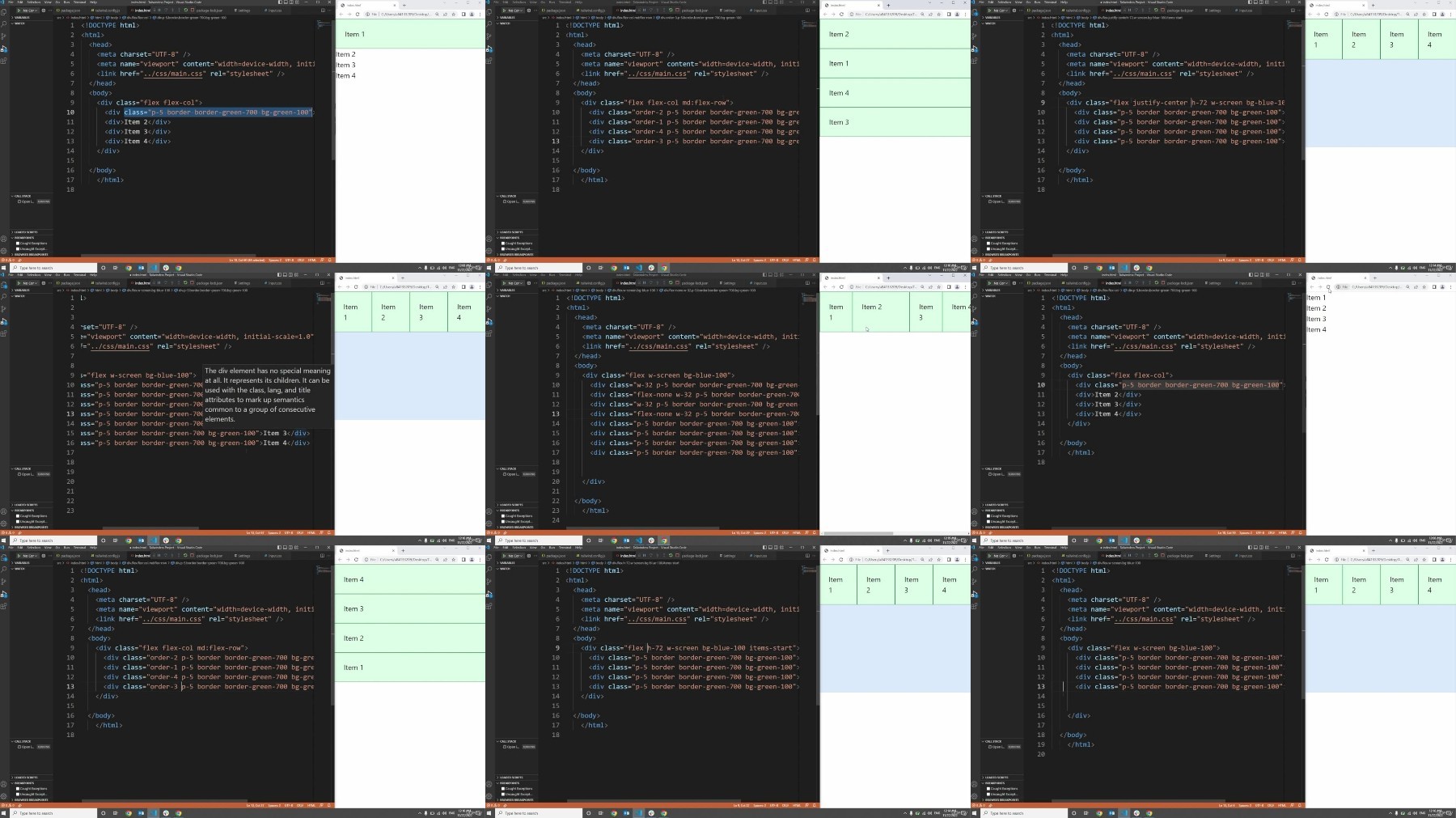Open Explorer icon in top-left VS Code window

[x=4, y=12]
